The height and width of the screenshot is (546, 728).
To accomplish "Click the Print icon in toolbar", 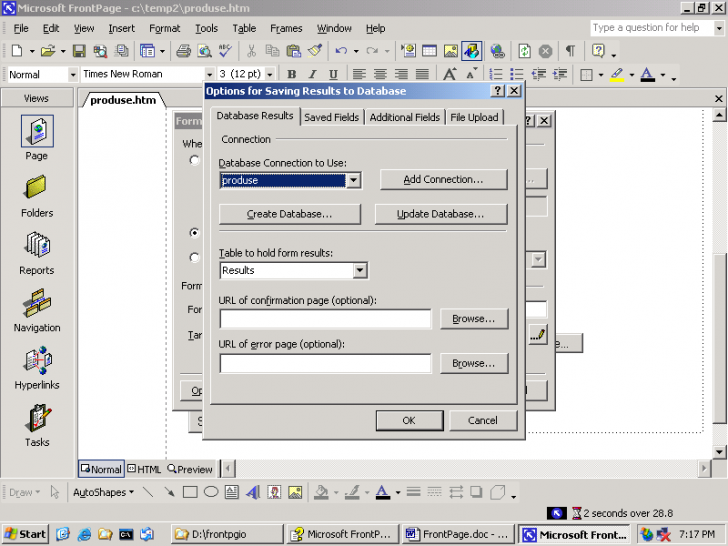I will coord(183,51).
